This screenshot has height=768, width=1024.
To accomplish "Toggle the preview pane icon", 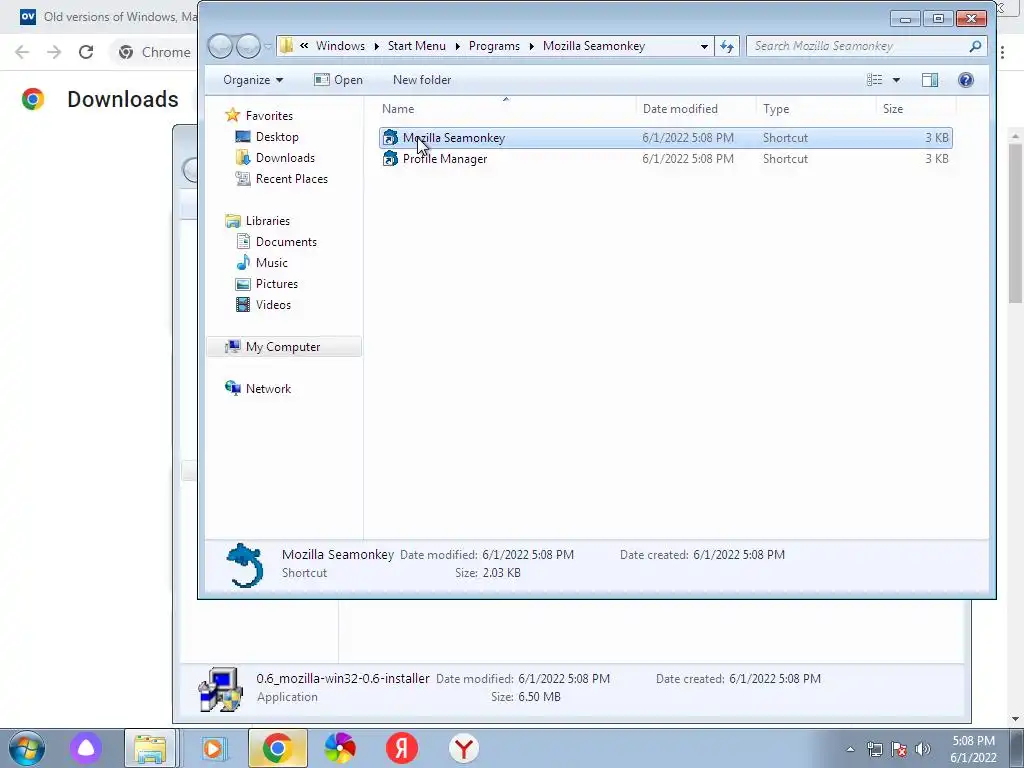I will (930, 80).
